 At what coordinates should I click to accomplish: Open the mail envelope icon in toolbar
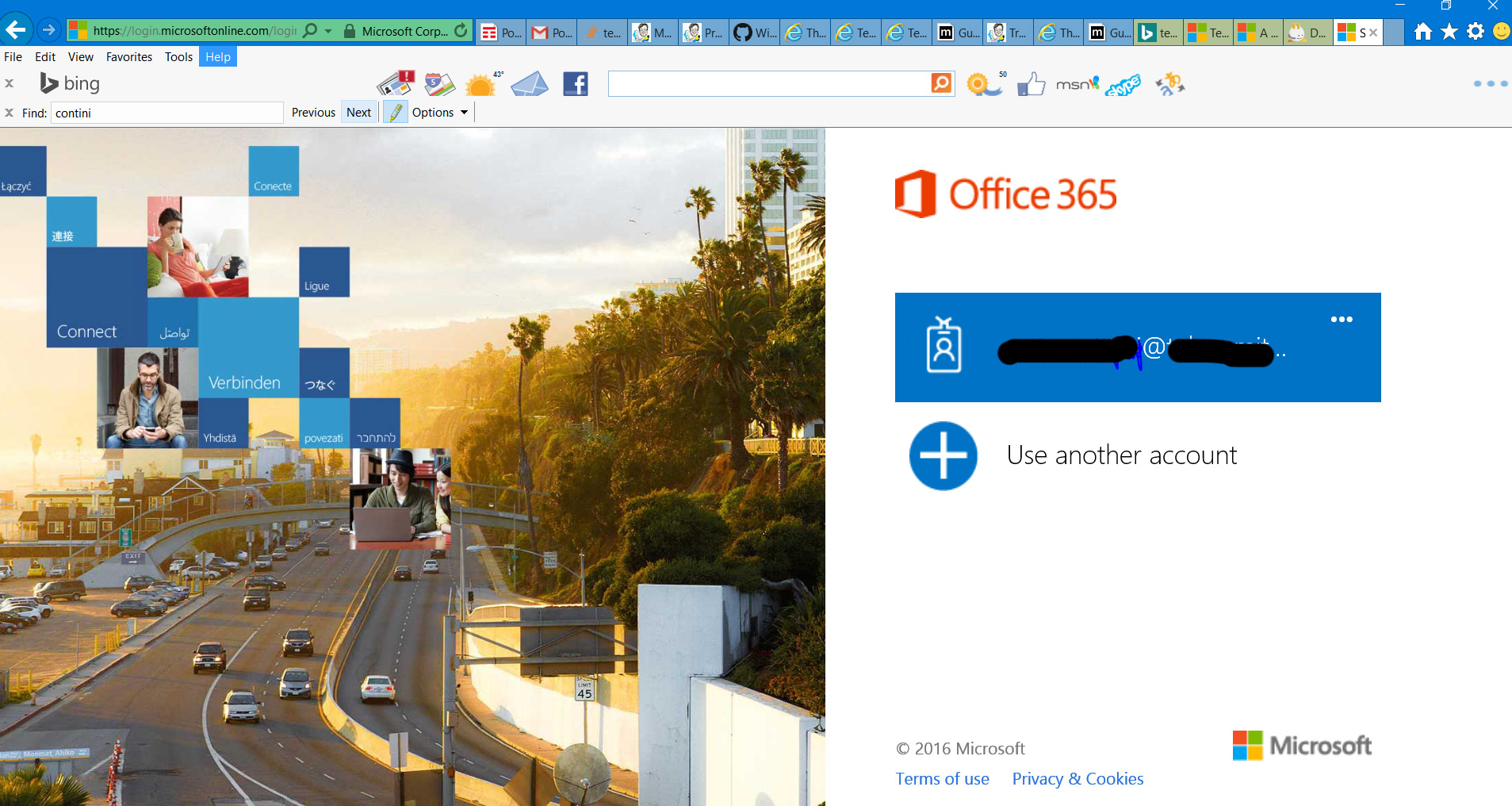[x=529, y=84]
